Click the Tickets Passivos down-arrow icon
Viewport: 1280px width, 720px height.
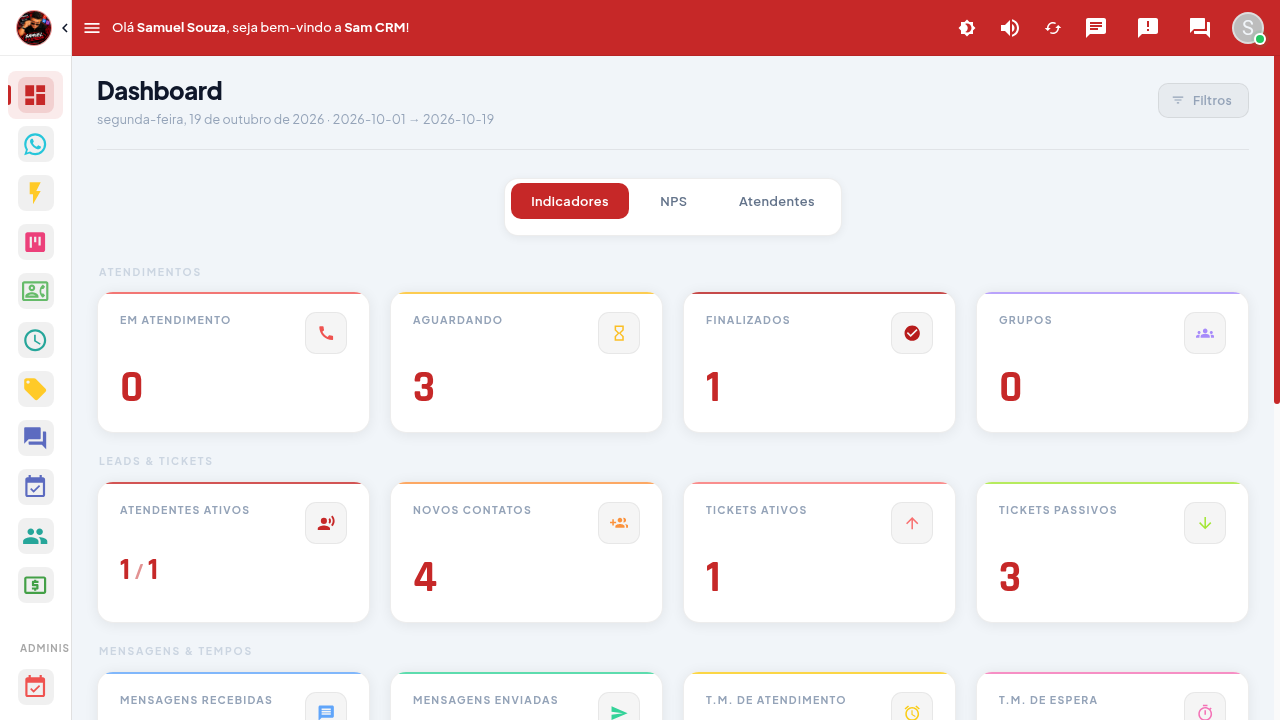tap(1205, 523)
